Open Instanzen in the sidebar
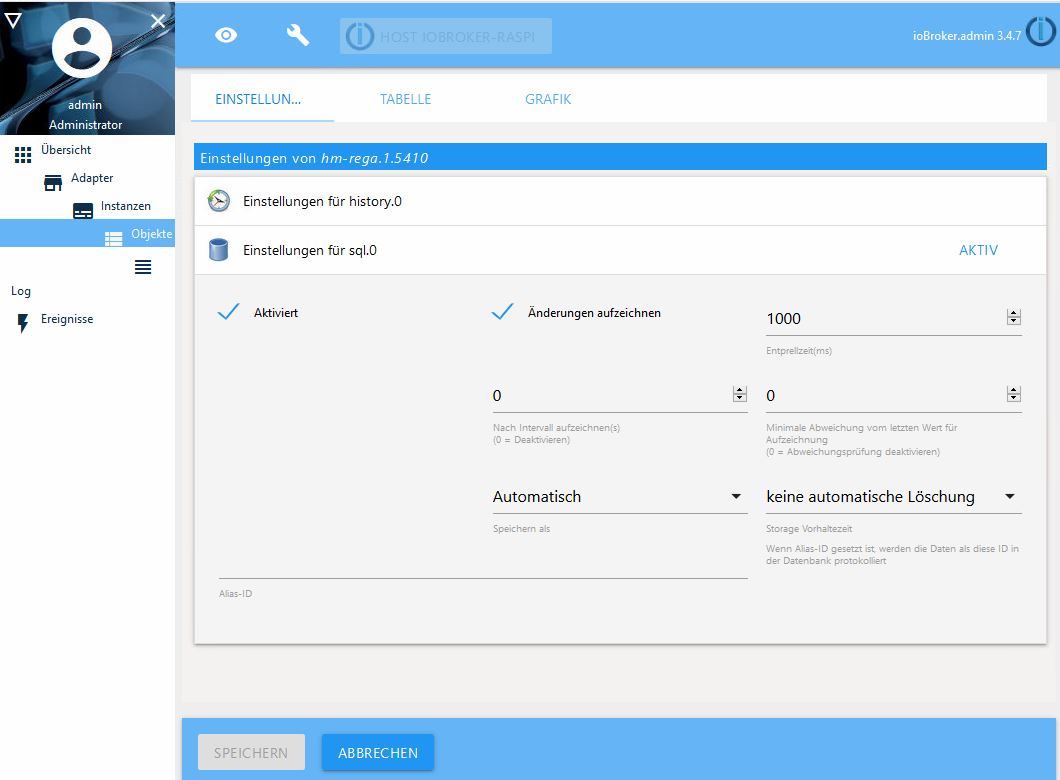Viewport: 1060px width, 780px height. [126, 206]
